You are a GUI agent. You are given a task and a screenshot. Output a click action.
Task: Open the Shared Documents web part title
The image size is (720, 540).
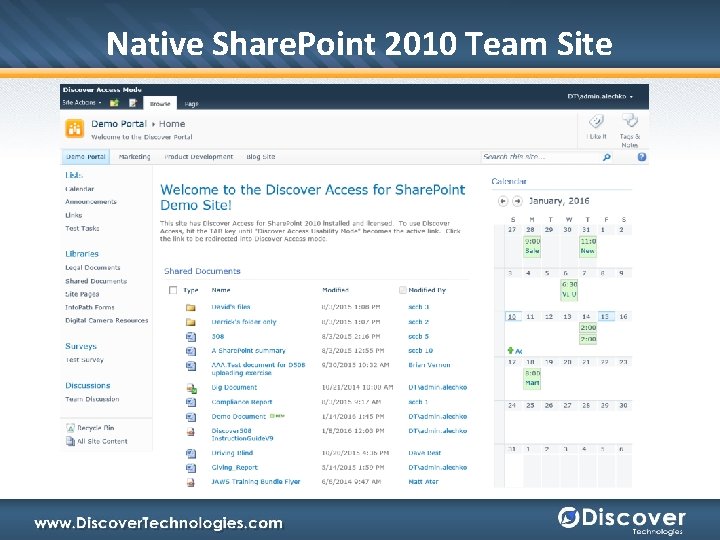[202, 271]
